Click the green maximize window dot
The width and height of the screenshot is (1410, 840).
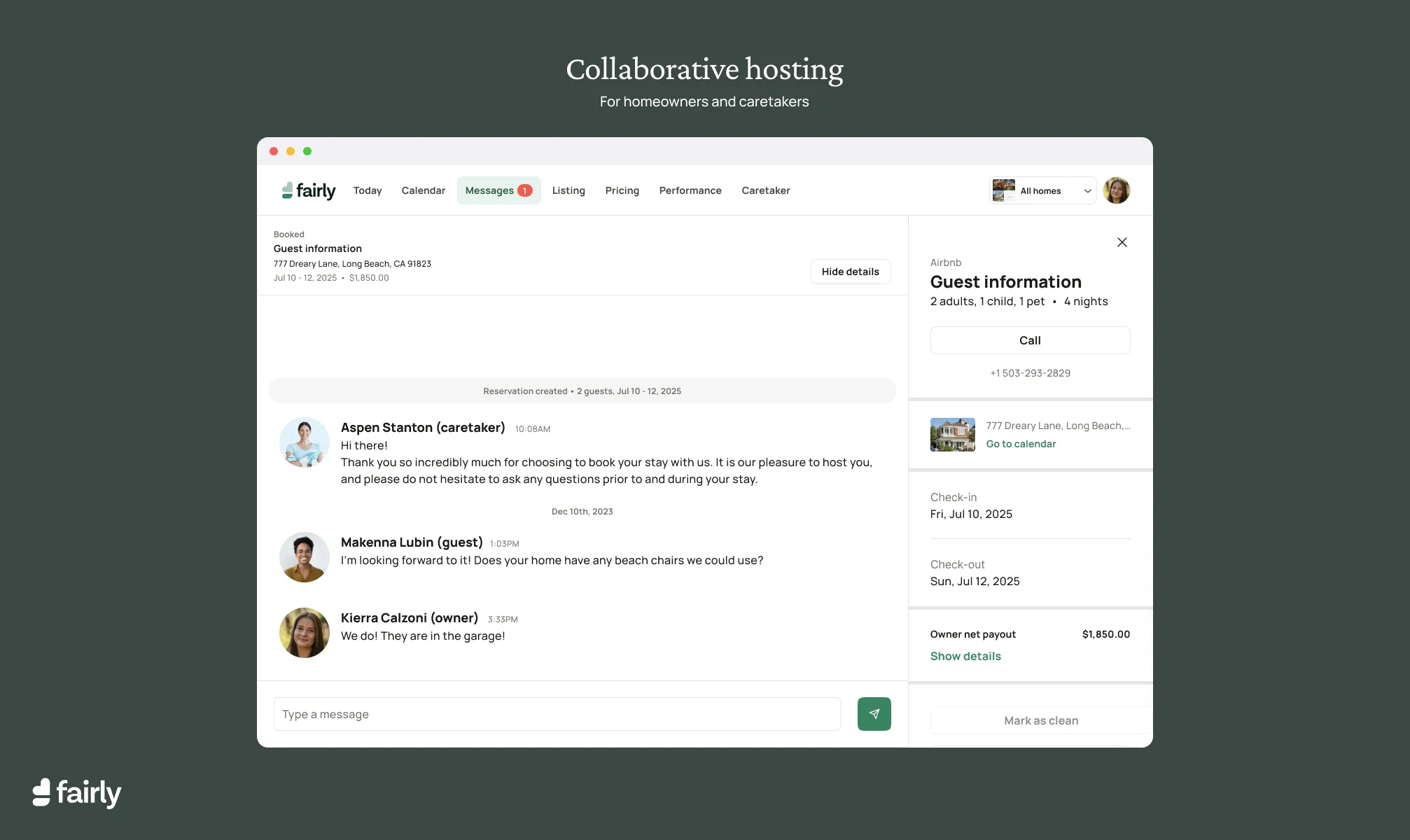[x=307, y=151]
